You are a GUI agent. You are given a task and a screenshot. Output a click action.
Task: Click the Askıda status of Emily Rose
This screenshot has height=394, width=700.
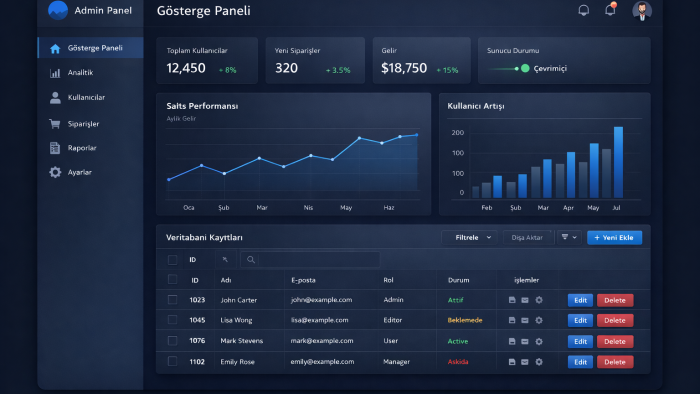[458, 362]
